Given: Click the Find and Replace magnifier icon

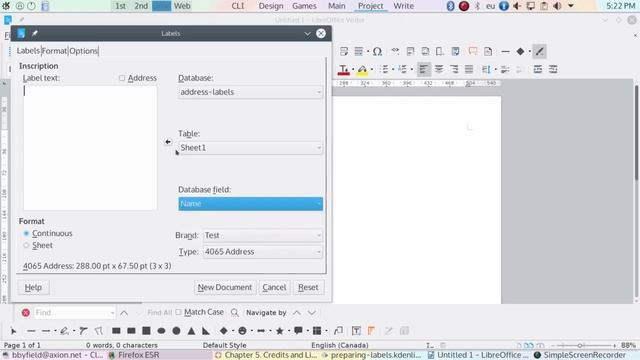Looking at the screenshot, I should tap(235, 313).
